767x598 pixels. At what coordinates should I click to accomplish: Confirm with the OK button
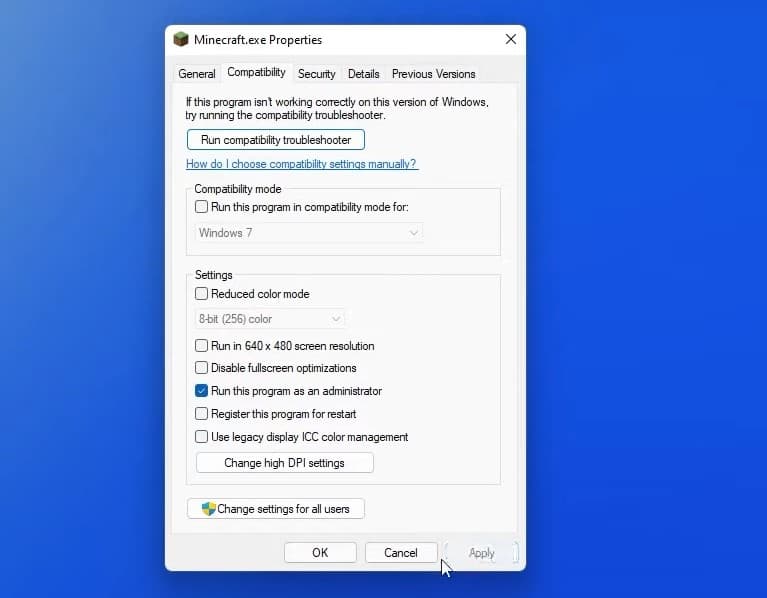(x=320, y=553)
